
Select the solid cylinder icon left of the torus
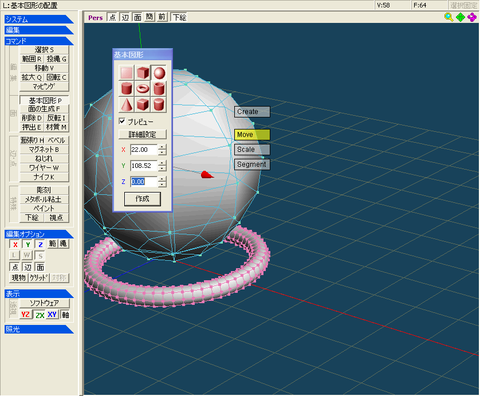(126, 89)
